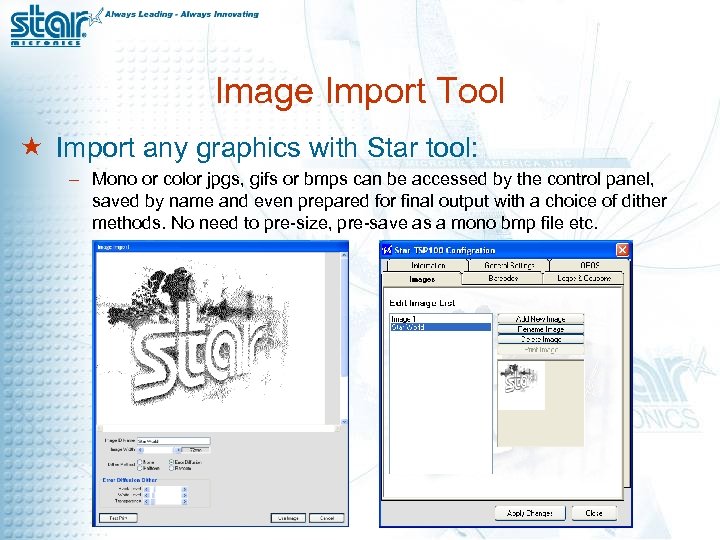
Task: Click the Transparency slider track
Action: pyautogui.click(x=165, y=501)
